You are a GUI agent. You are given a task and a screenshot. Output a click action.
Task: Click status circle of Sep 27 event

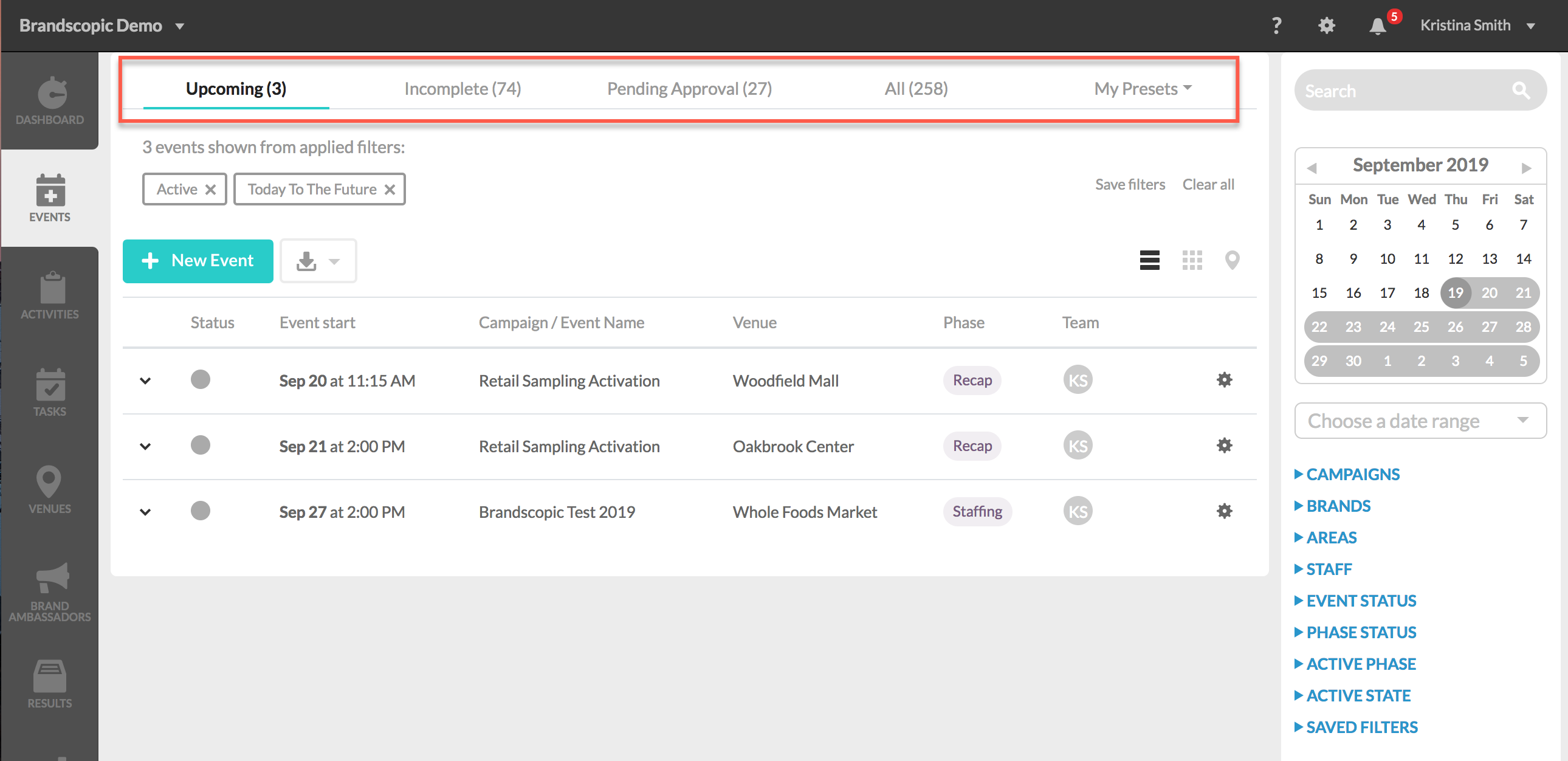[201, 511]
